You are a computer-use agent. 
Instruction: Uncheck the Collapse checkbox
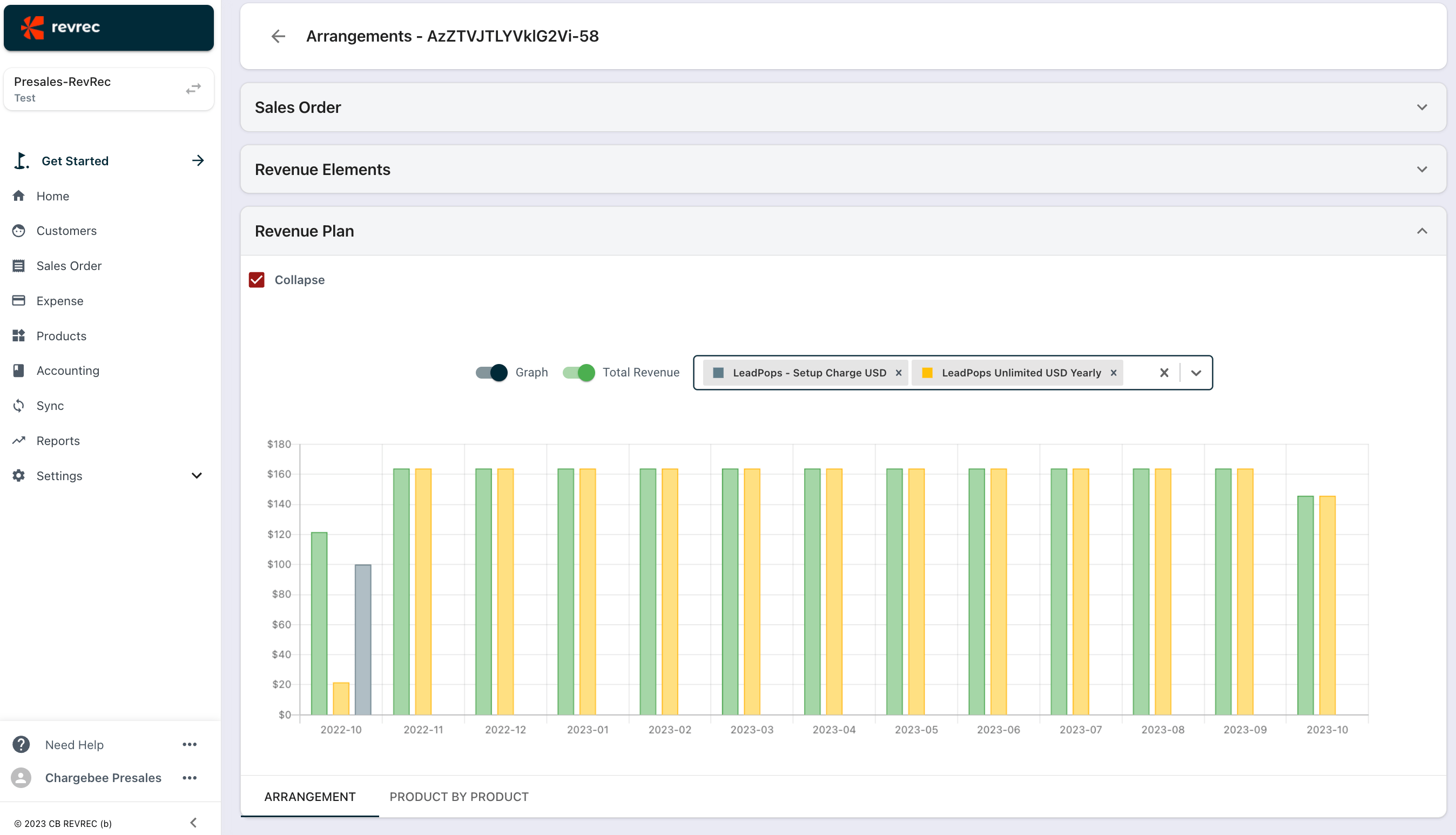click(257, 280)
